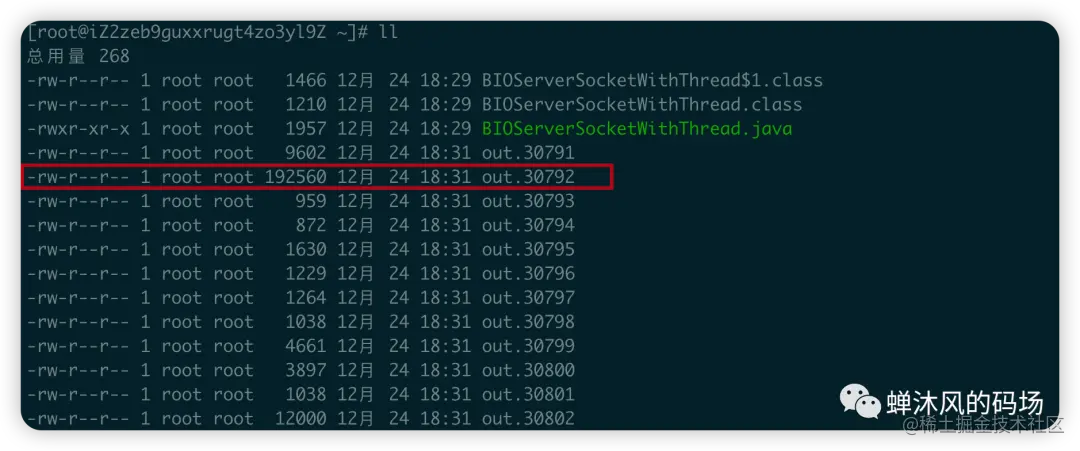
Task: Click the 192560 file size value
Action: (295, 177)
